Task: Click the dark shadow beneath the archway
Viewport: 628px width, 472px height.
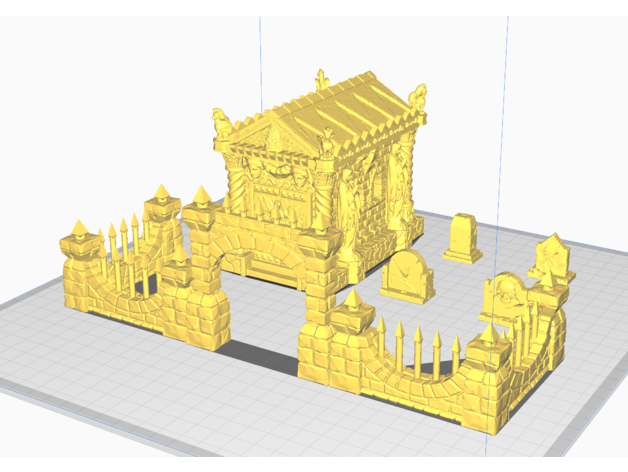Action: (260, 350)
